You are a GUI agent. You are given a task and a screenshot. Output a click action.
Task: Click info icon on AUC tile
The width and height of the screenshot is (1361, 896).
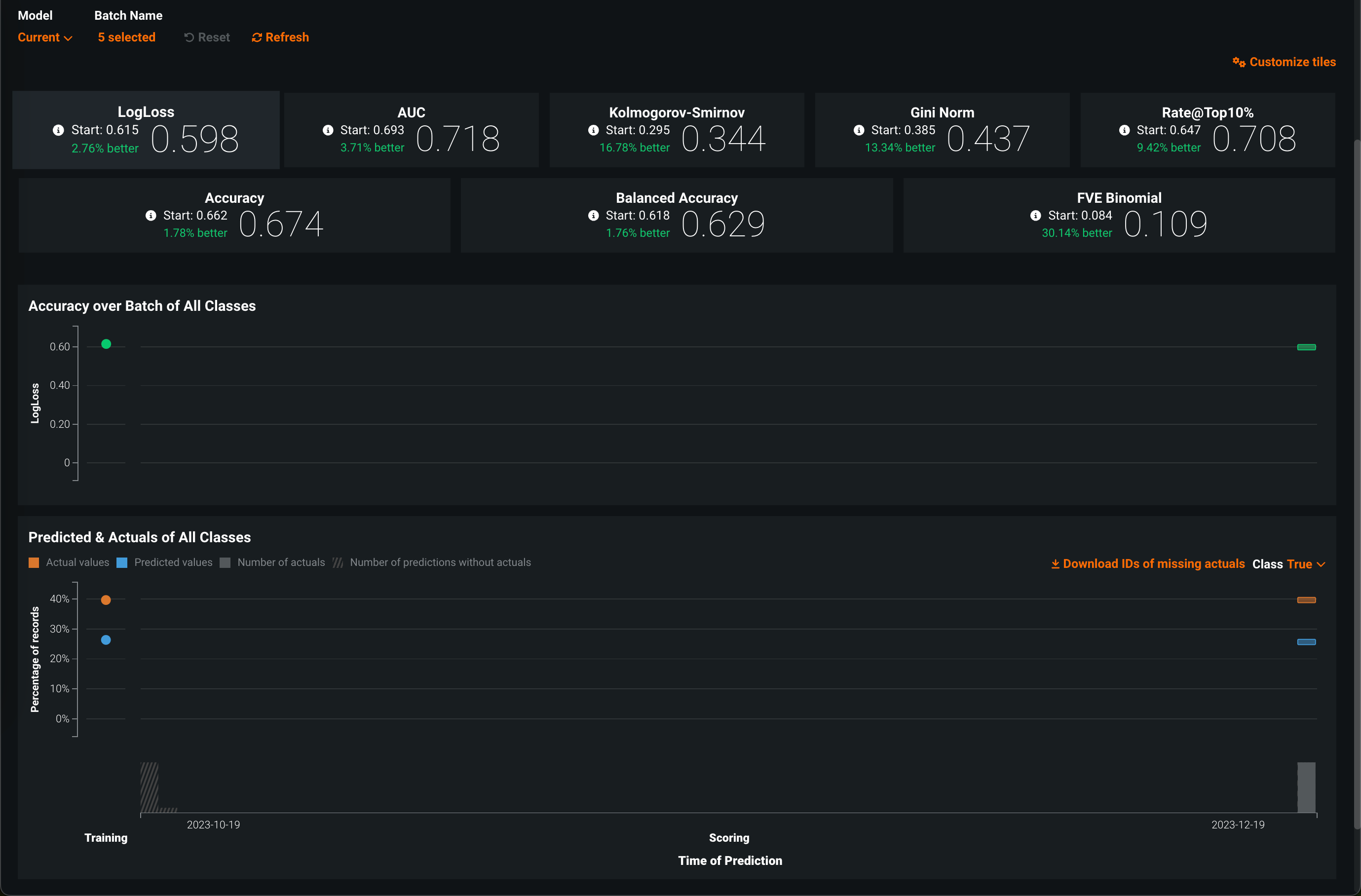pos(328,130)
